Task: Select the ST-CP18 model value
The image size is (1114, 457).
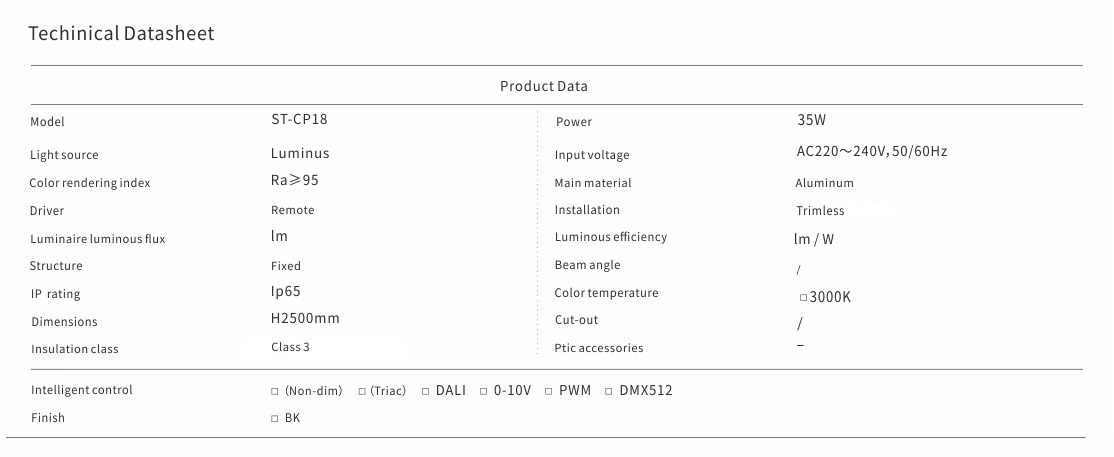Action: 299,119
